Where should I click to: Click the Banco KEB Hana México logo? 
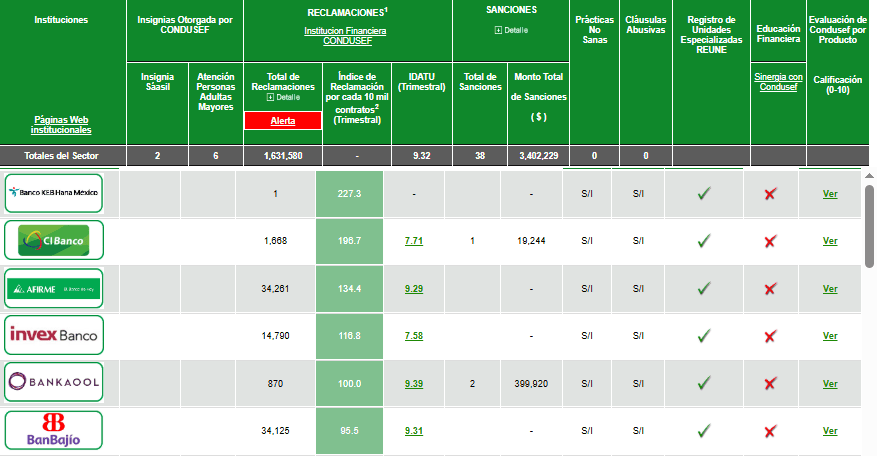click(54, 192)
